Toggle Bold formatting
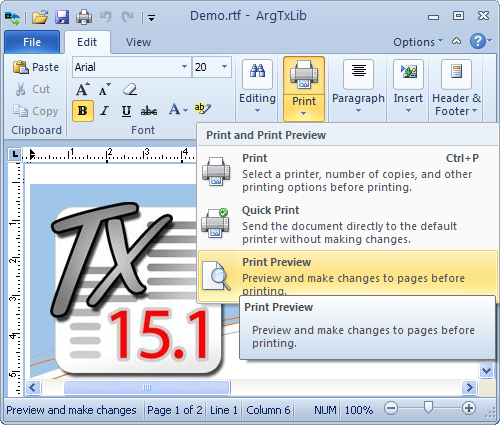 tap(83, 111)
